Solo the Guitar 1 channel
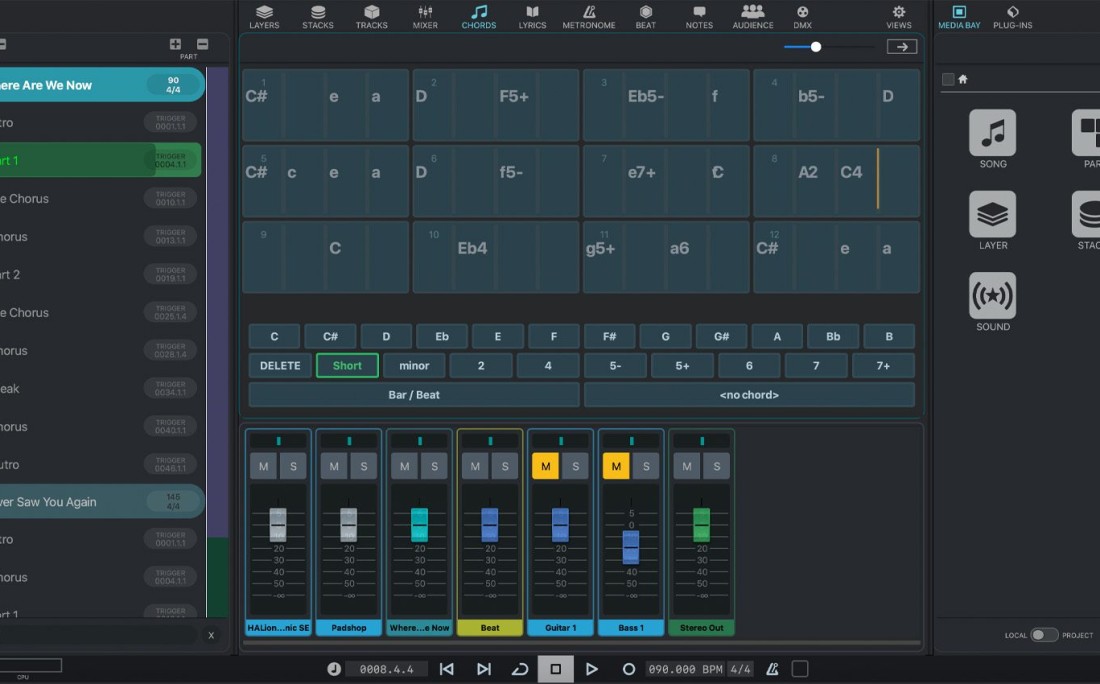1100x684 pixels. (575, 466)
